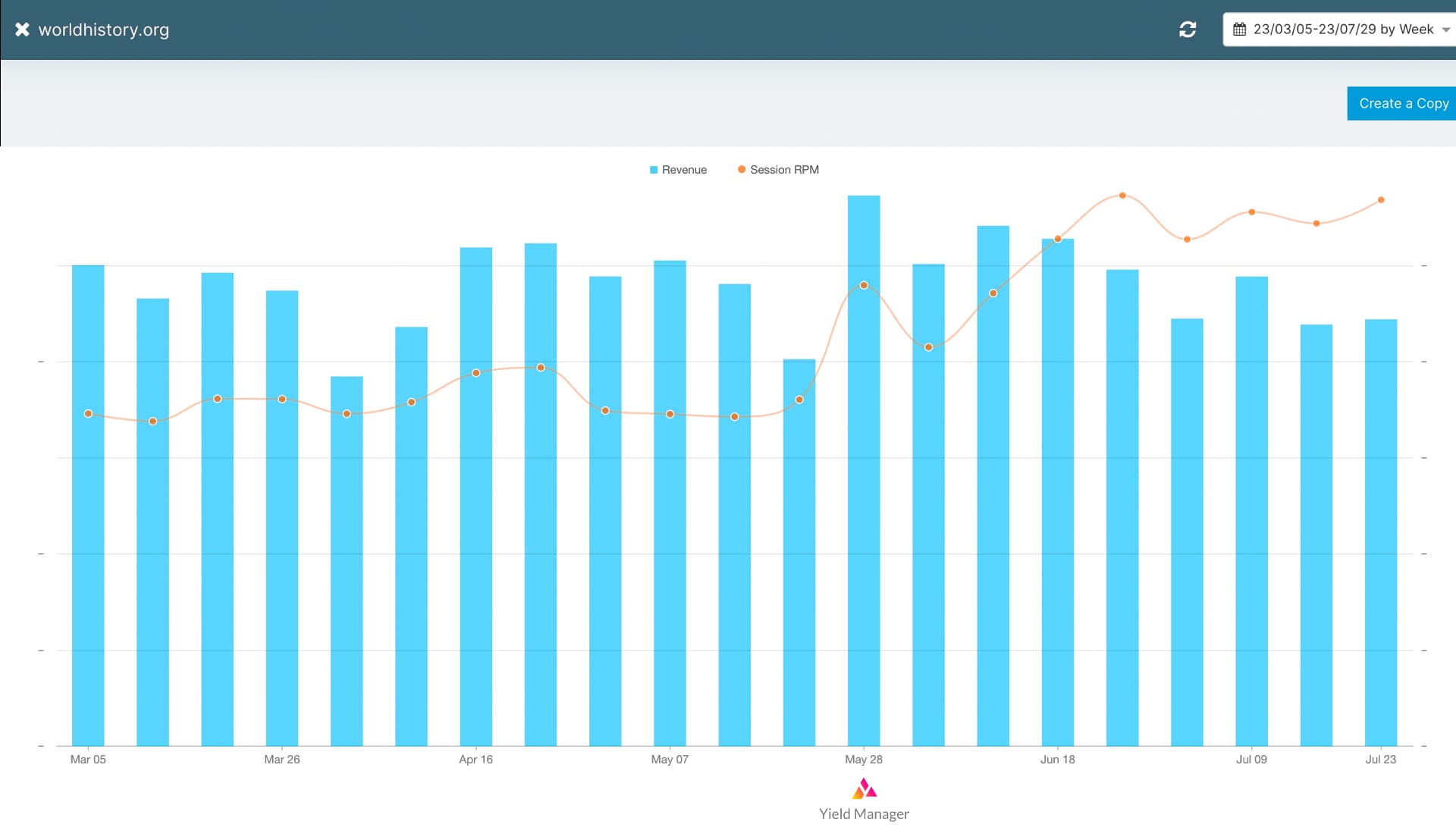This screenshot has width=1456, height=837.
Task: Click the Jun 18 axis label
Action: point(1058,760)
